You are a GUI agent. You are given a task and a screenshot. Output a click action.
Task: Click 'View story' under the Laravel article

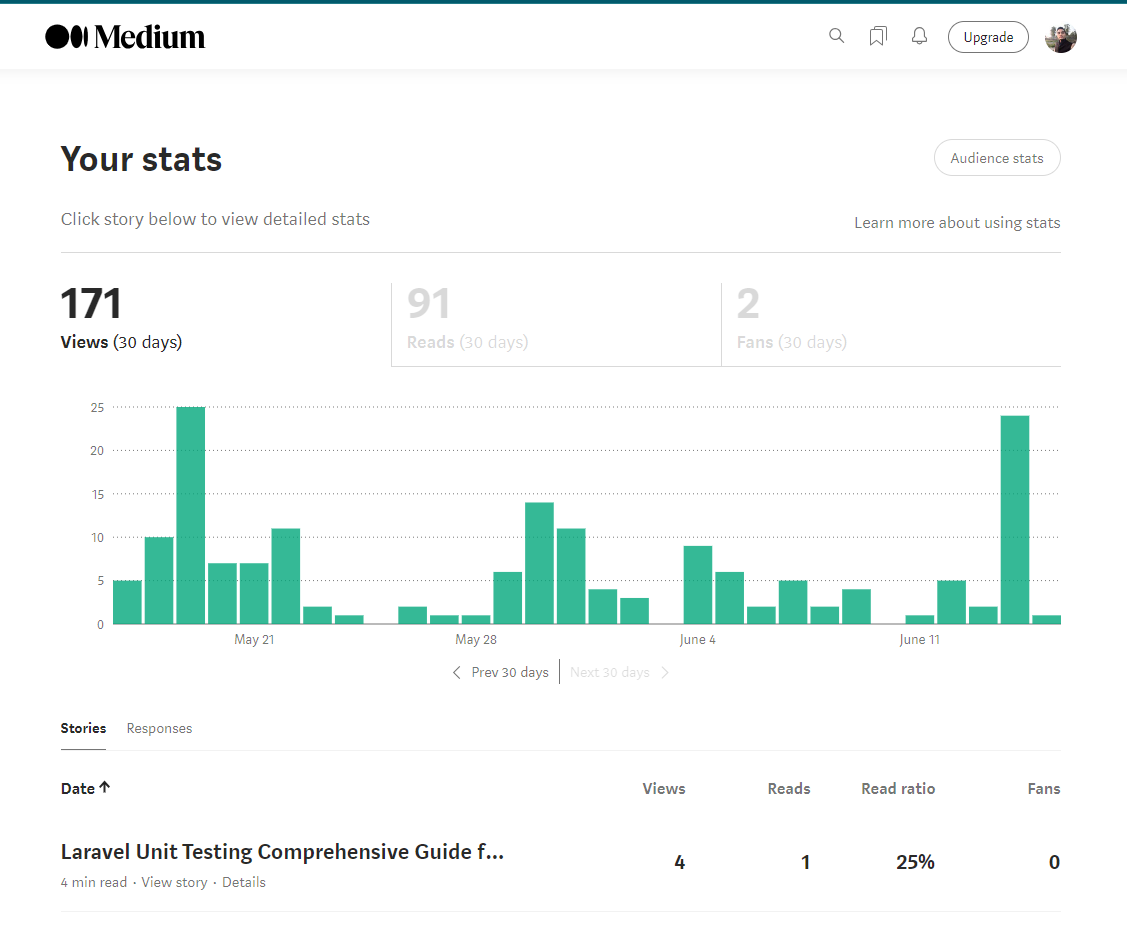point(174,882)
